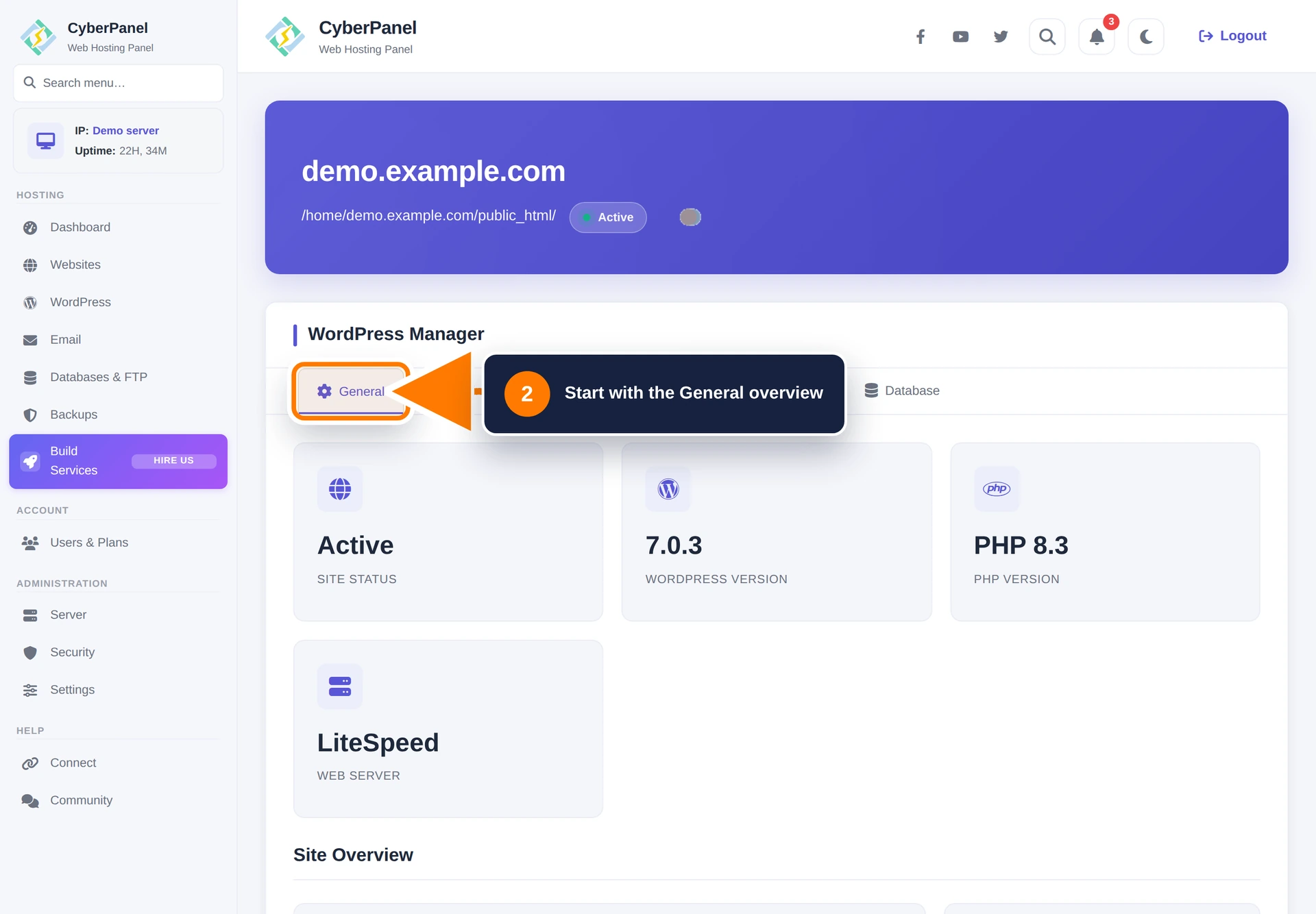The height and width of the screenshot is (914, 1316).
Task: Click the Active value above SITE STATUS
Action: click(x=355, y=546)
